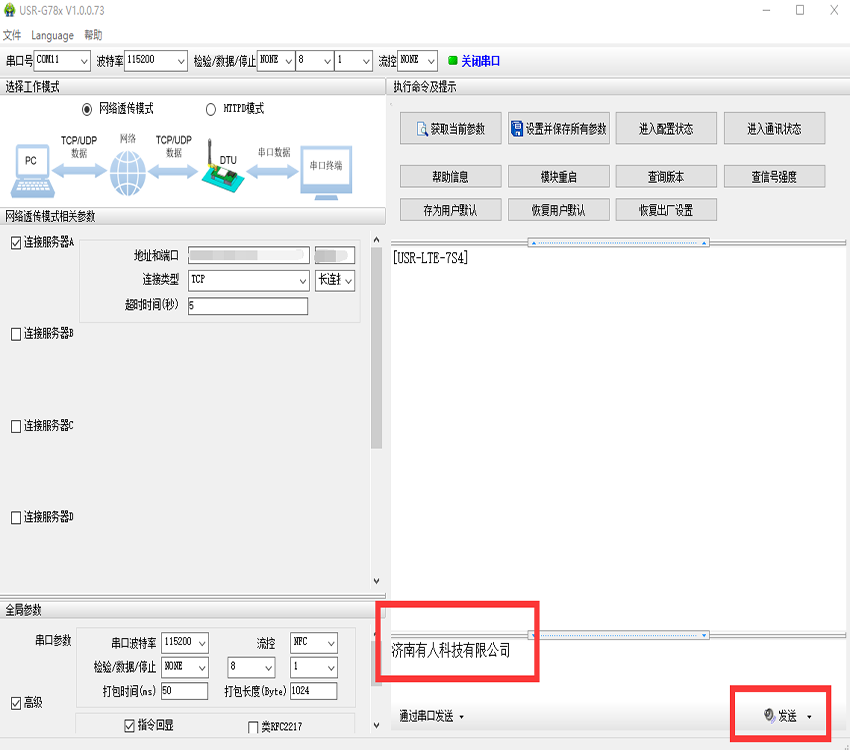Select the HTTPD模式 radio button
The image size is (850, 750).
click(210, 109)
